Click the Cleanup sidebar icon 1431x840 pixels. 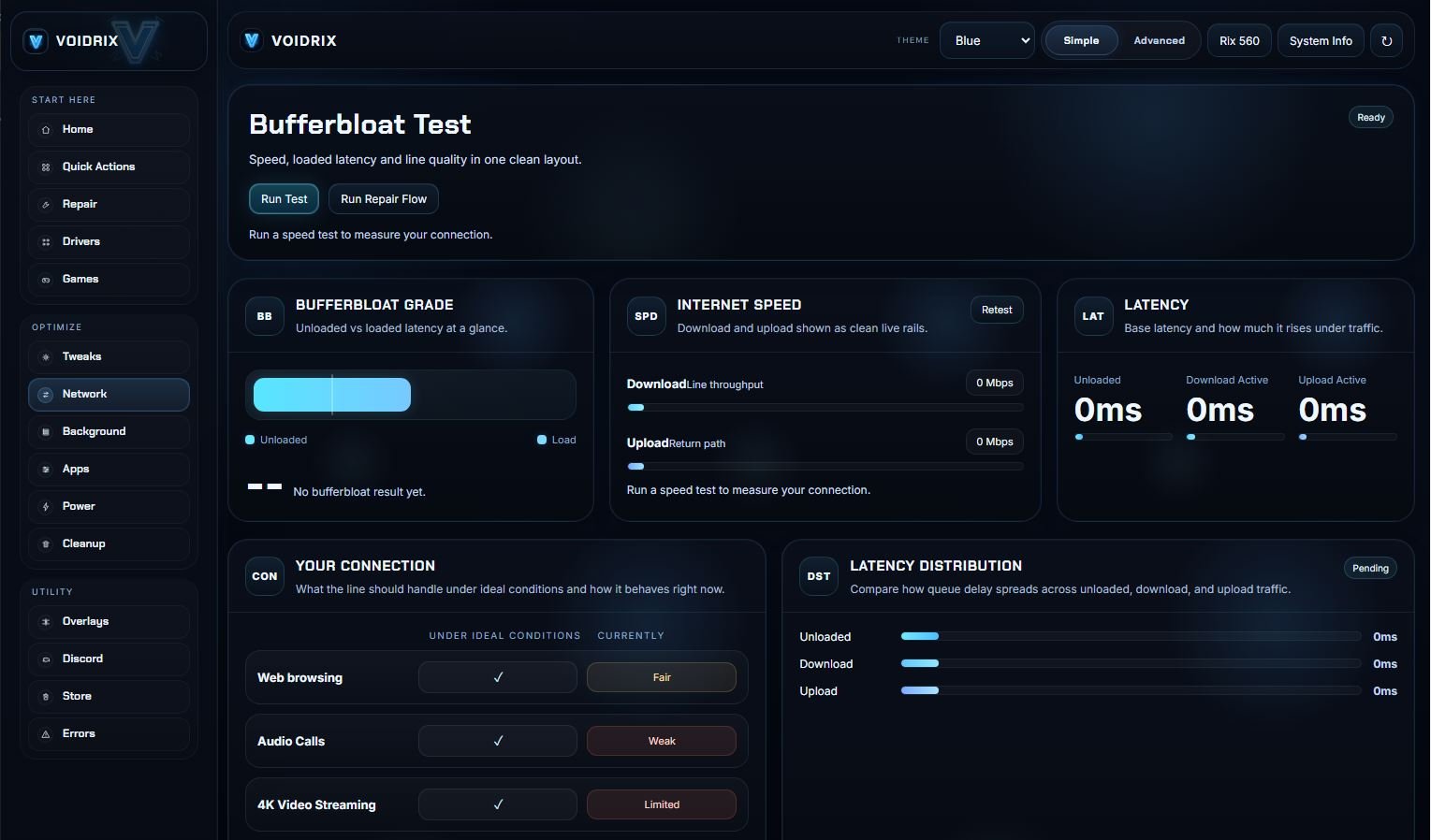pos(46,544)
